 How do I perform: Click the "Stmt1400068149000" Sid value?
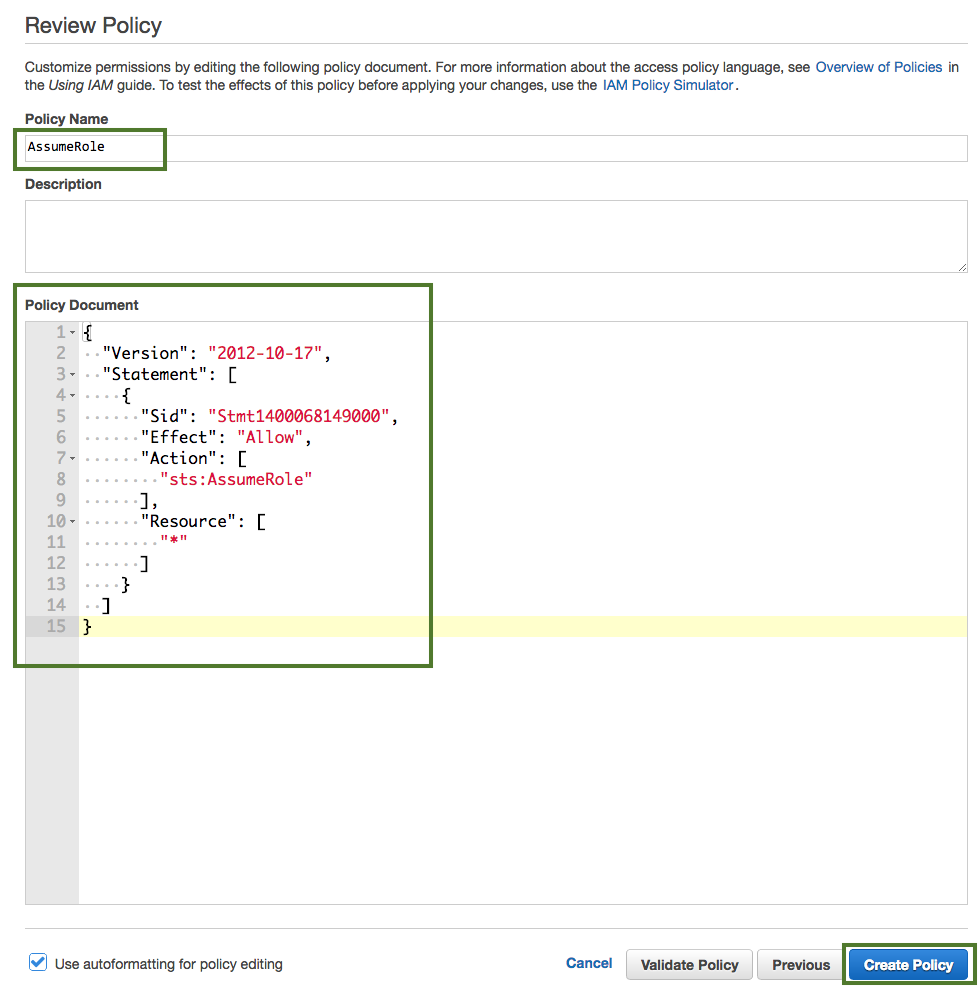click(x=299, y=416)
